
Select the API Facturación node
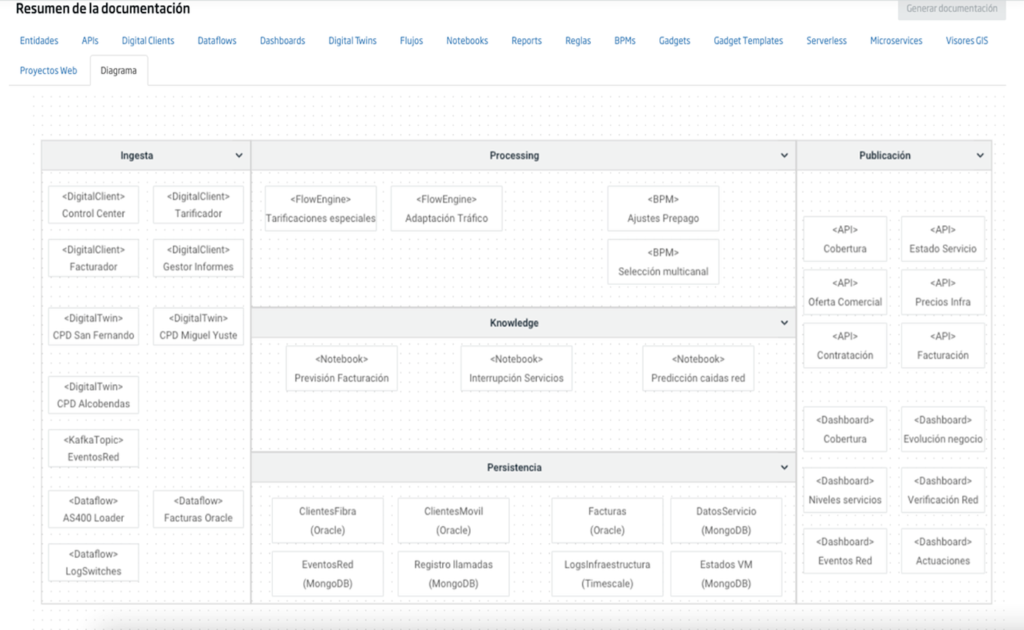click(x=943, y=345)
